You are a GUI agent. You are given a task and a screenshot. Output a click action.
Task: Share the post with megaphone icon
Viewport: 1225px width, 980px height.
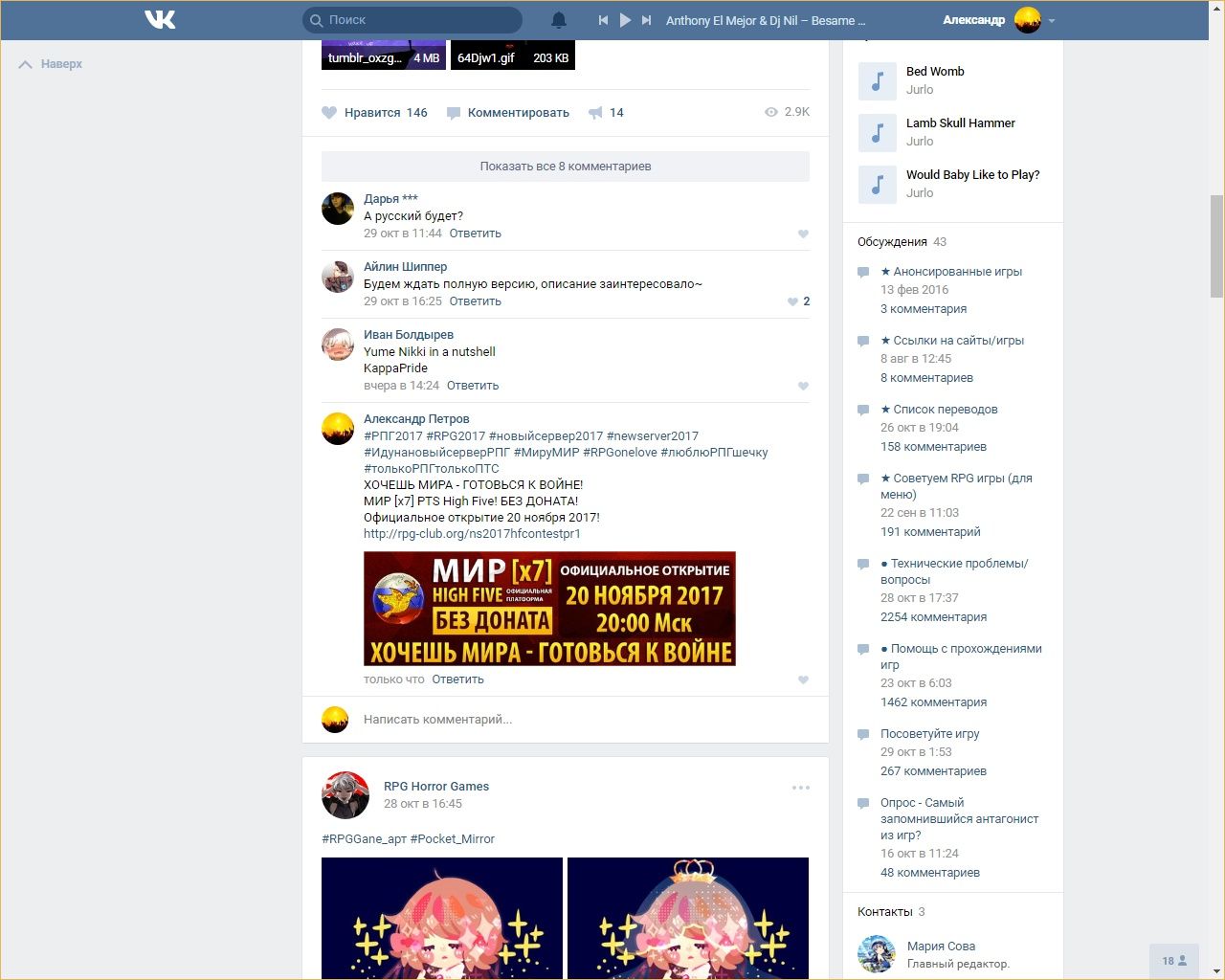606,113
